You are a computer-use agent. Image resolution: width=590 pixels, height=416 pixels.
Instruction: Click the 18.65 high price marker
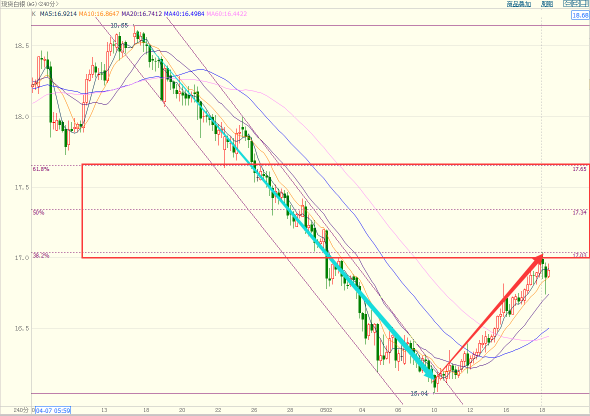pyautogui.click(x=119, y=26)
